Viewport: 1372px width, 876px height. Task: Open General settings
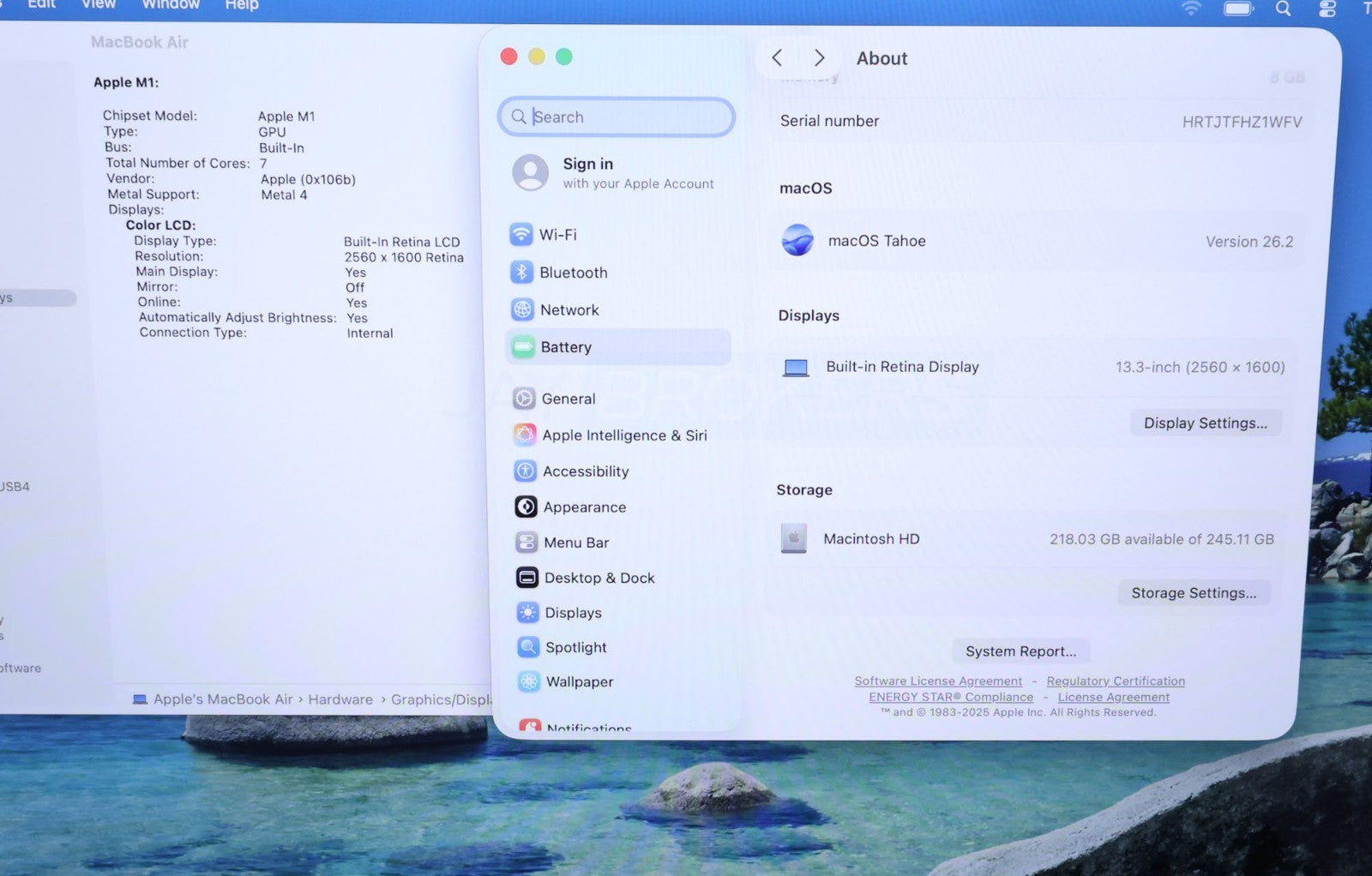568,399
